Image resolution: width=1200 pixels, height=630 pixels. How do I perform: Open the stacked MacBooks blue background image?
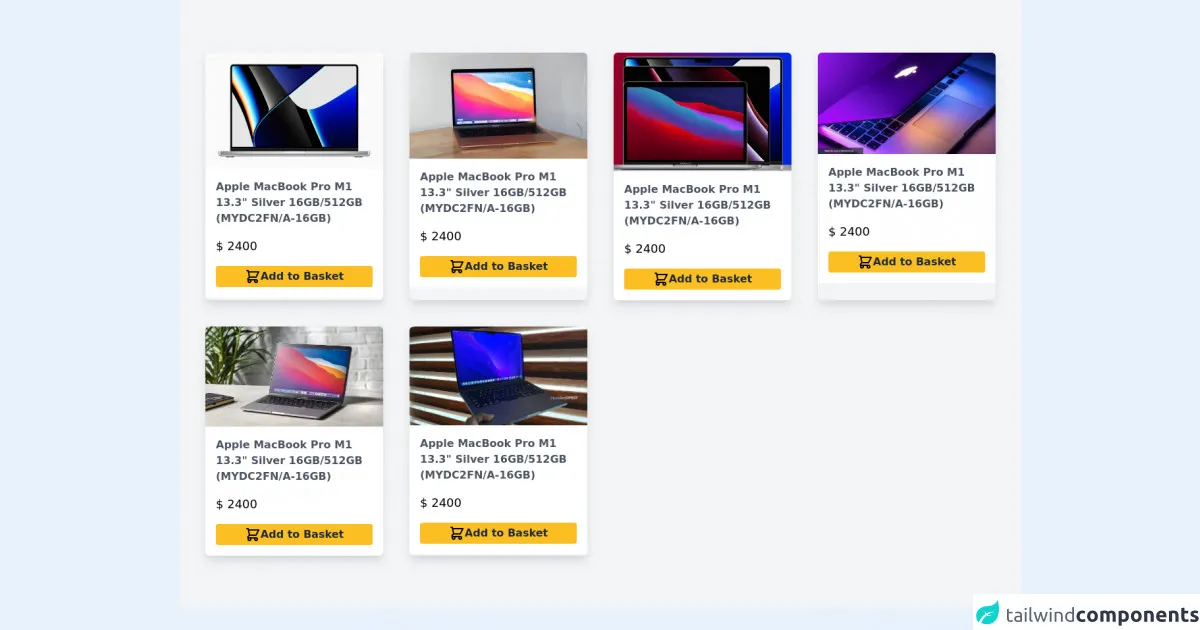pos(702,112)
